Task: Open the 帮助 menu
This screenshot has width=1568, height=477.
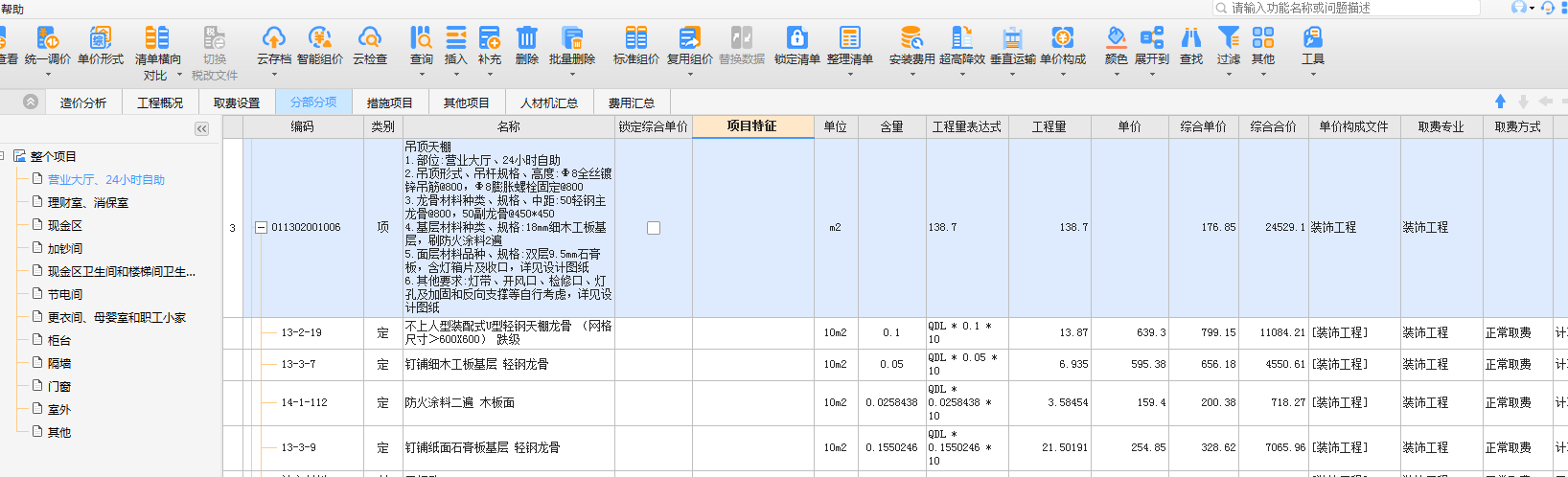Action: 12,9
